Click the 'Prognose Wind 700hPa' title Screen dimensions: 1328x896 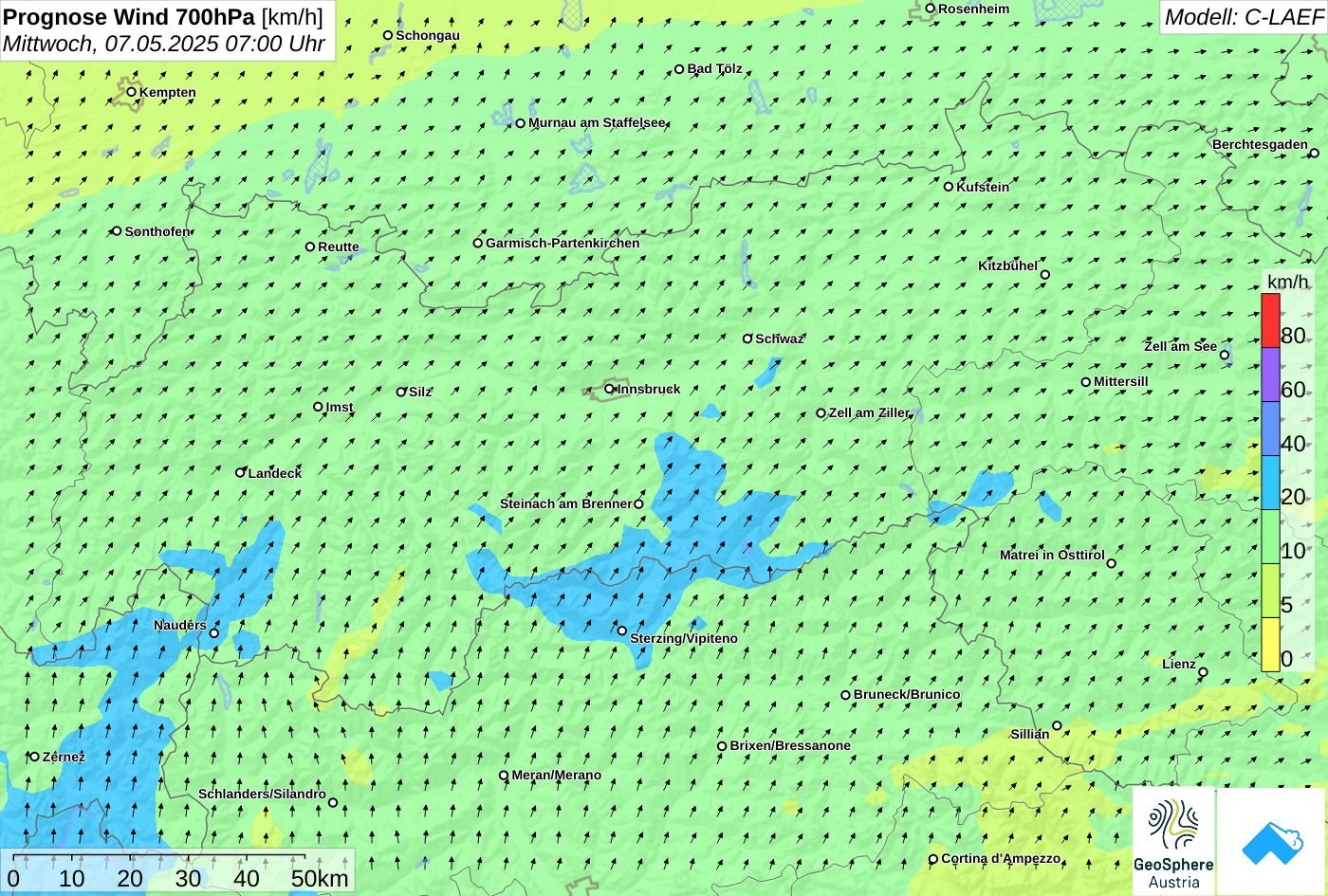(129, 16)
